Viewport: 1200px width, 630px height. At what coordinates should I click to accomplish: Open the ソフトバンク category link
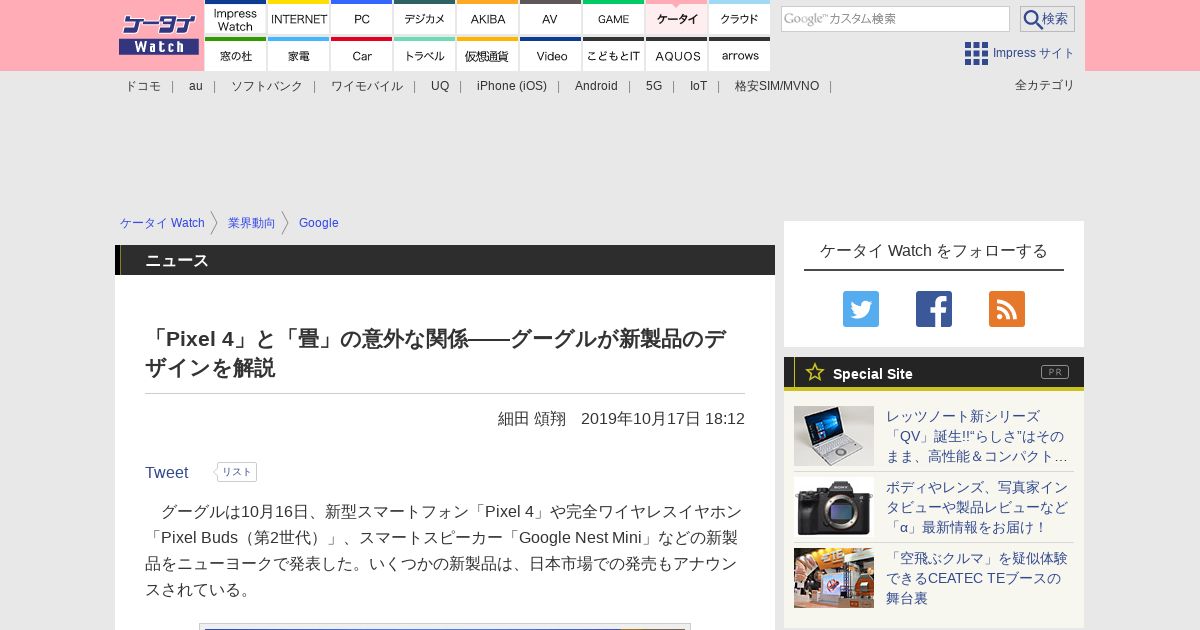point(267,86)
